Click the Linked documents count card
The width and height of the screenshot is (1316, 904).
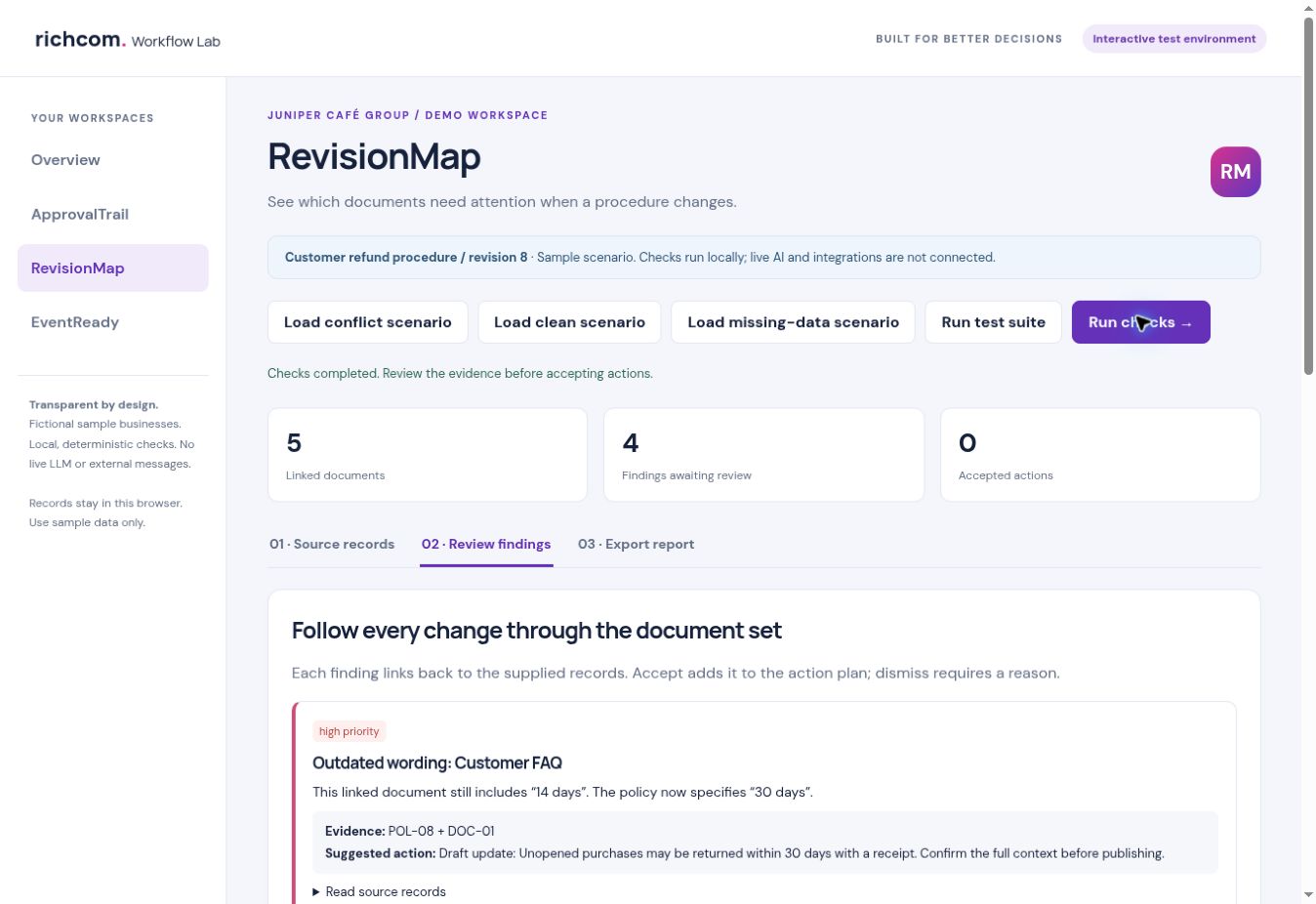click(428, 455)
